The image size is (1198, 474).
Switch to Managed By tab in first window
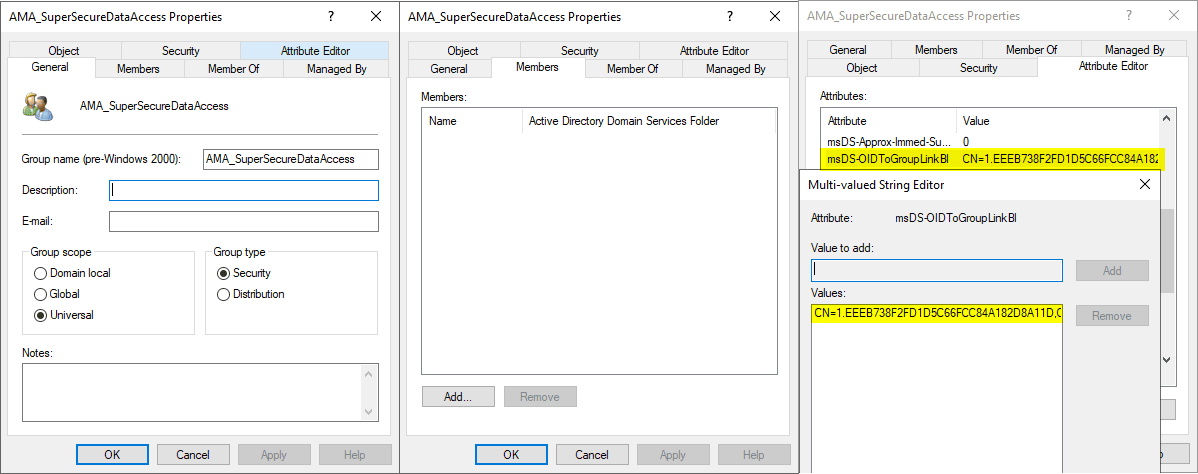[336, 69]
